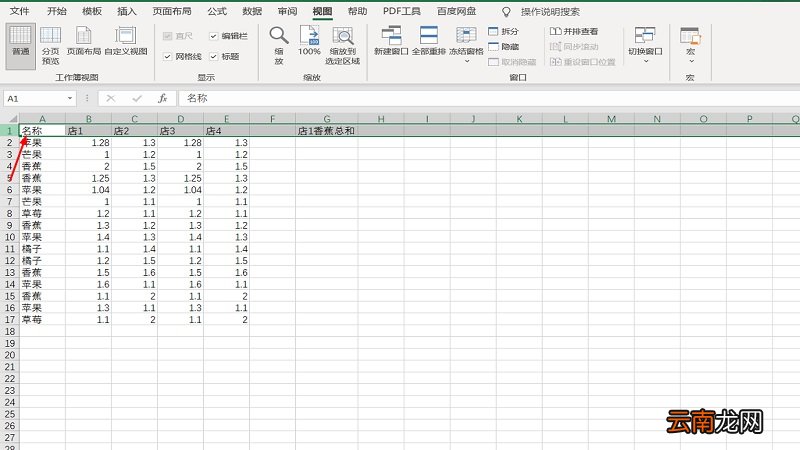Click Reset Window Position (重设窗口位置)
Image resolution: width=800 pixels, height=450 pixels.
(583, 62)
